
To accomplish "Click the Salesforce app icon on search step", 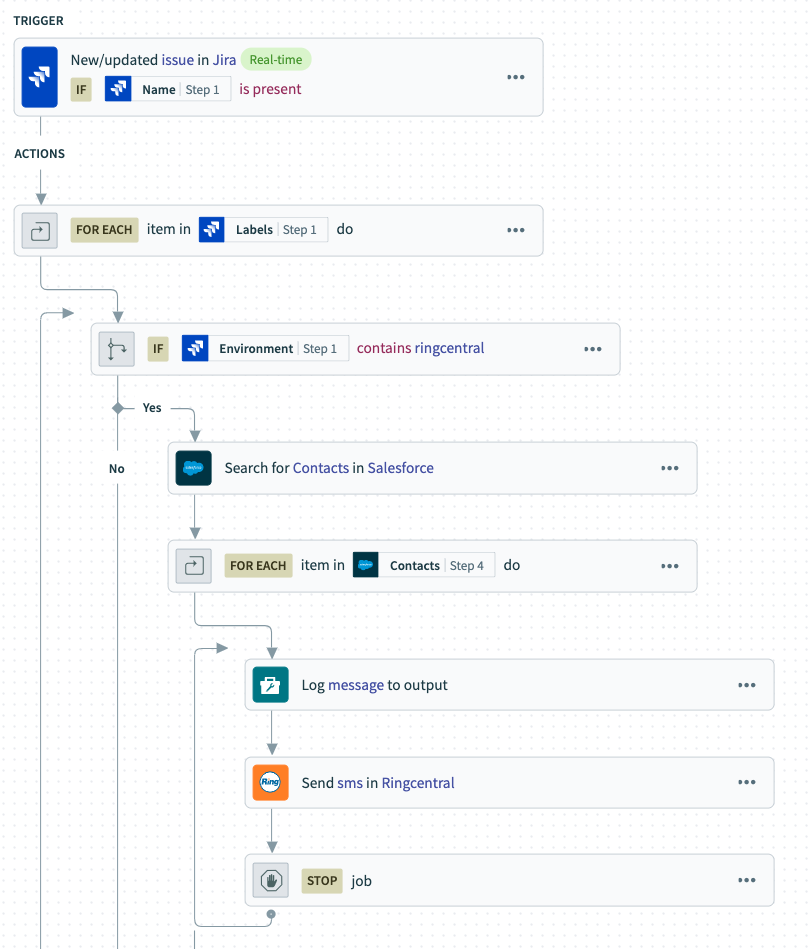I will (x=194, y=468).
